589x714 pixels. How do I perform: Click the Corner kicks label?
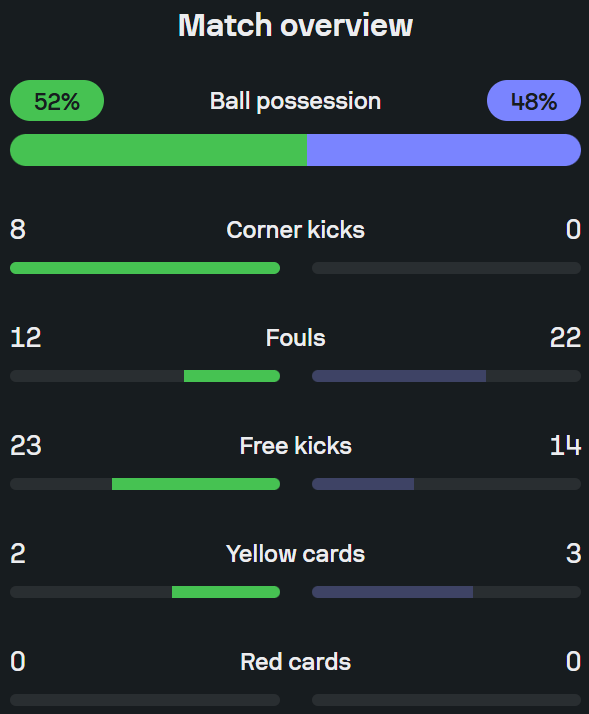pyautogui.click(x=295, y=230)
